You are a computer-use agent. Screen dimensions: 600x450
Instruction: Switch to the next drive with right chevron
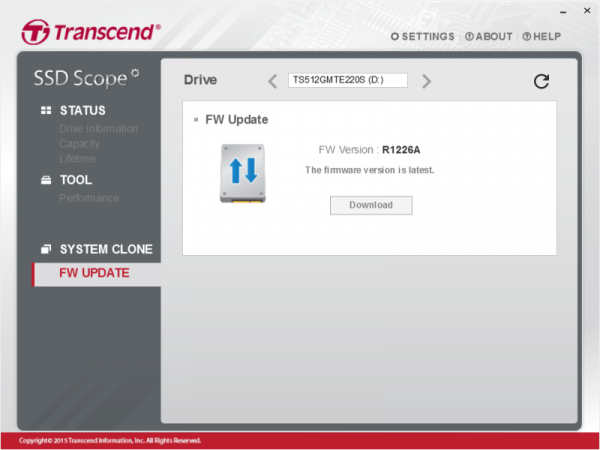pyautogui.click(x=427, y=81)
